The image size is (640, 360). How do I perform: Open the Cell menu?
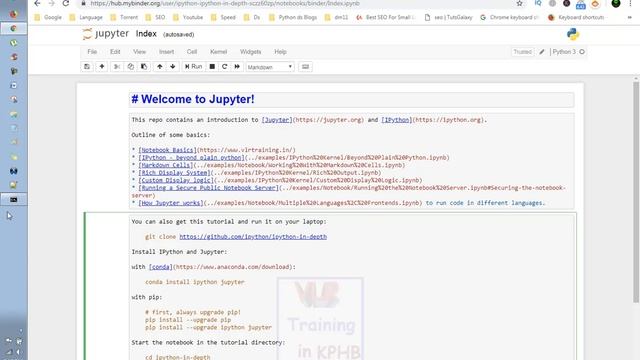[192, 52]
